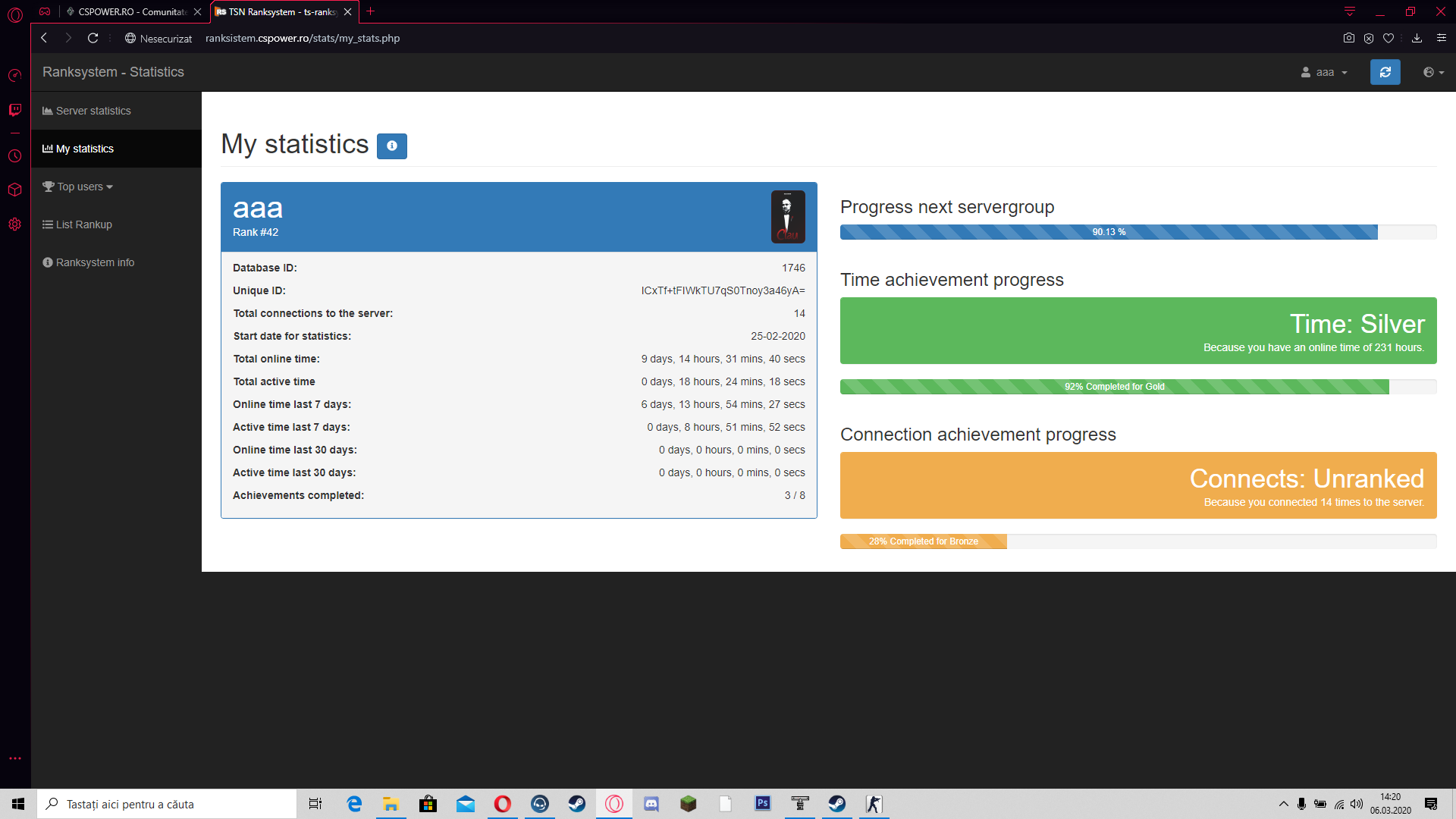Click the Time: Silver achievement panel

coord(1138,331)
